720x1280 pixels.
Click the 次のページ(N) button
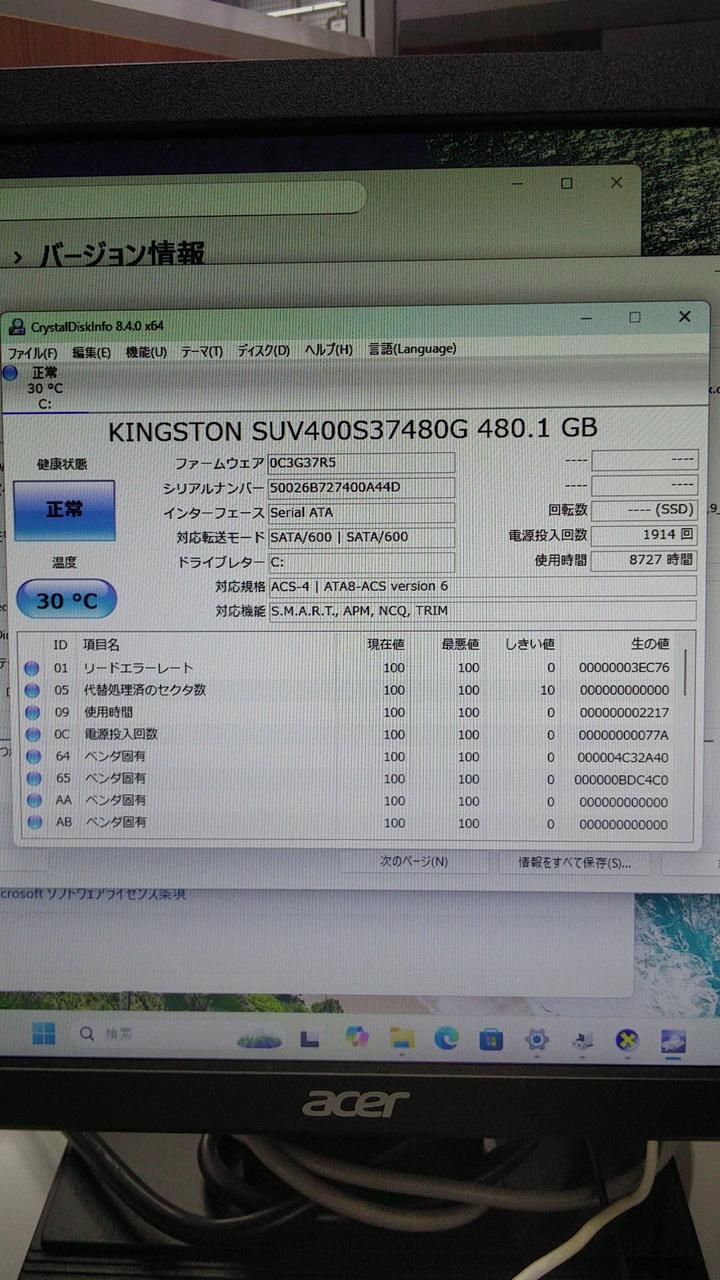point(413,861)
